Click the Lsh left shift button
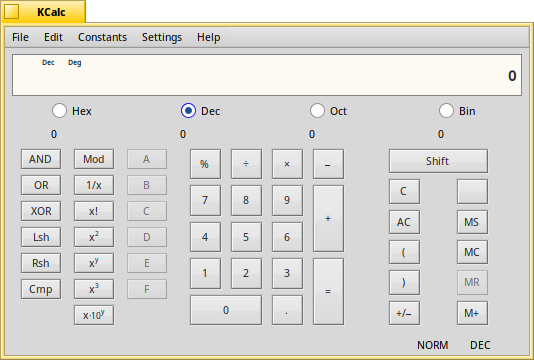This screenshot has width=534, height=360. [41, 237]
